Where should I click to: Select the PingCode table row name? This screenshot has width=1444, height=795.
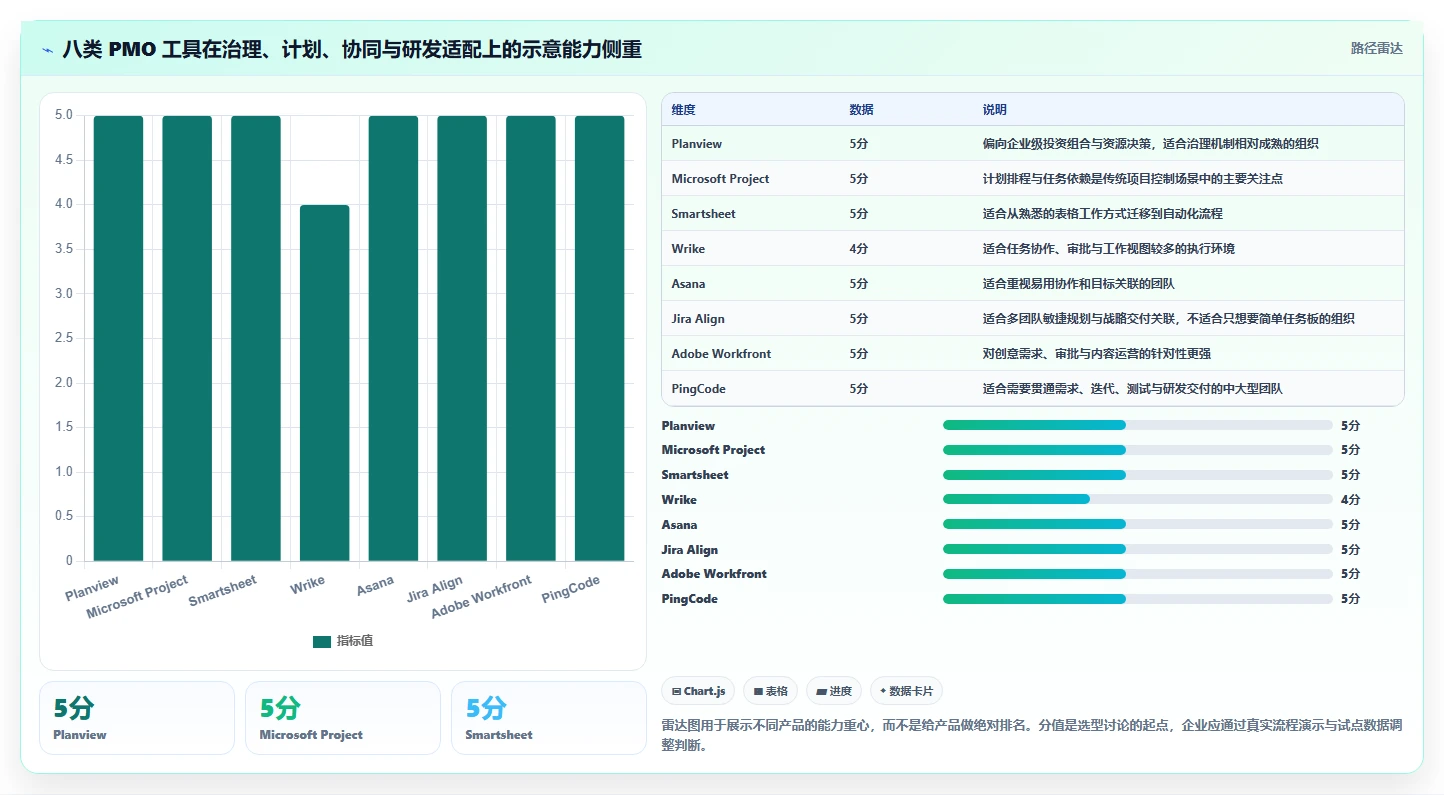[699, 389]
